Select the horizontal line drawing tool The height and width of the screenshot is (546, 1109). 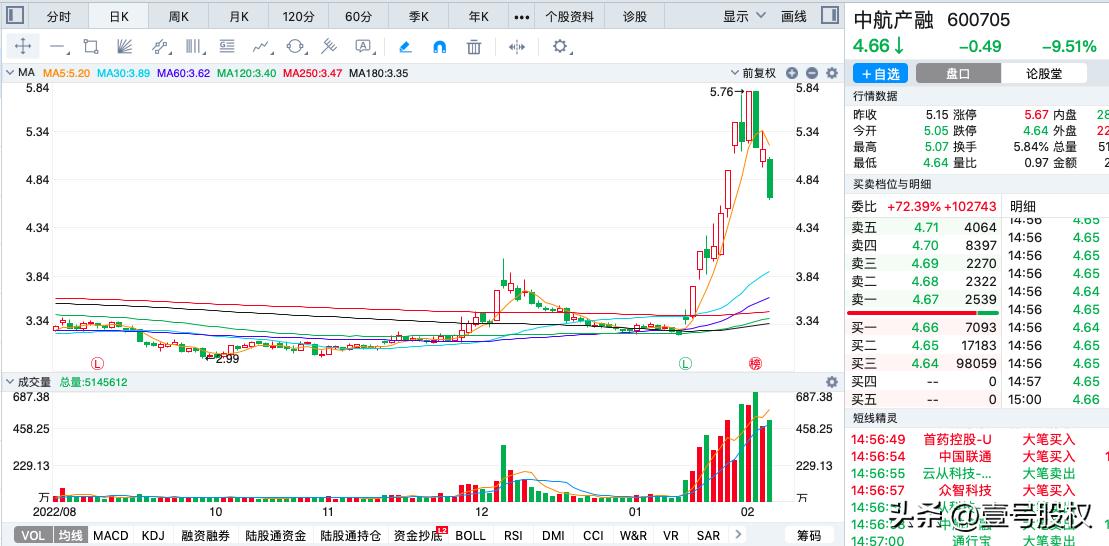click(x=57, y=47)
